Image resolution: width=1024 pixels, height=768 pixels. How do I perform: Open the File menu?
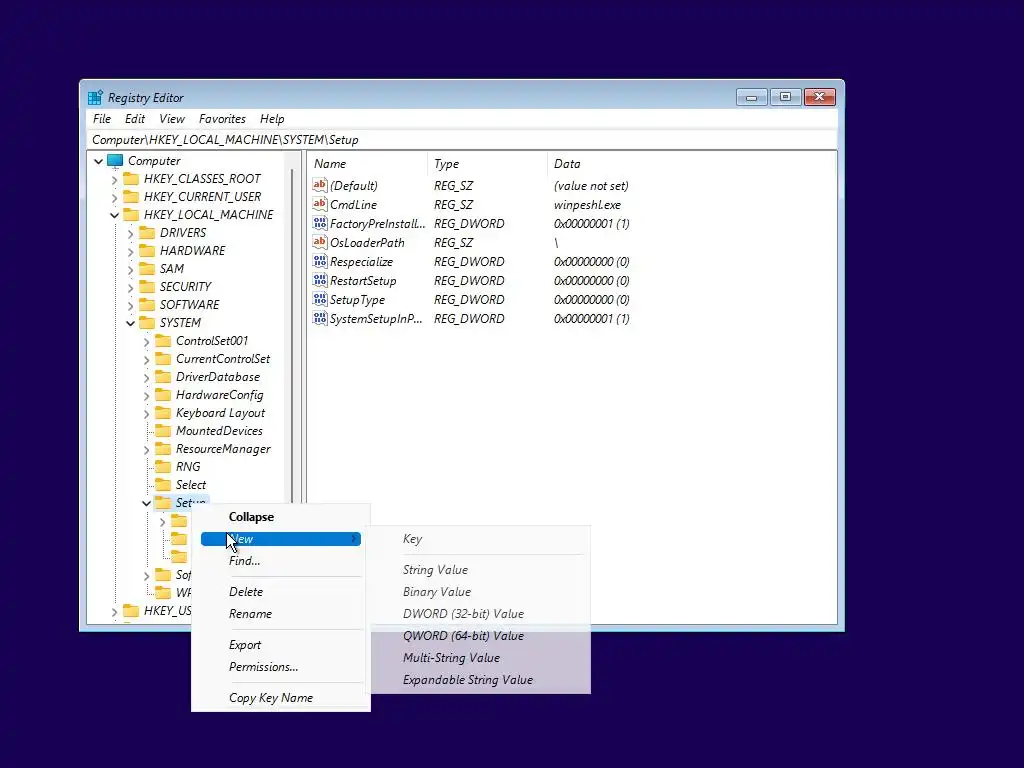pos(102,119)
